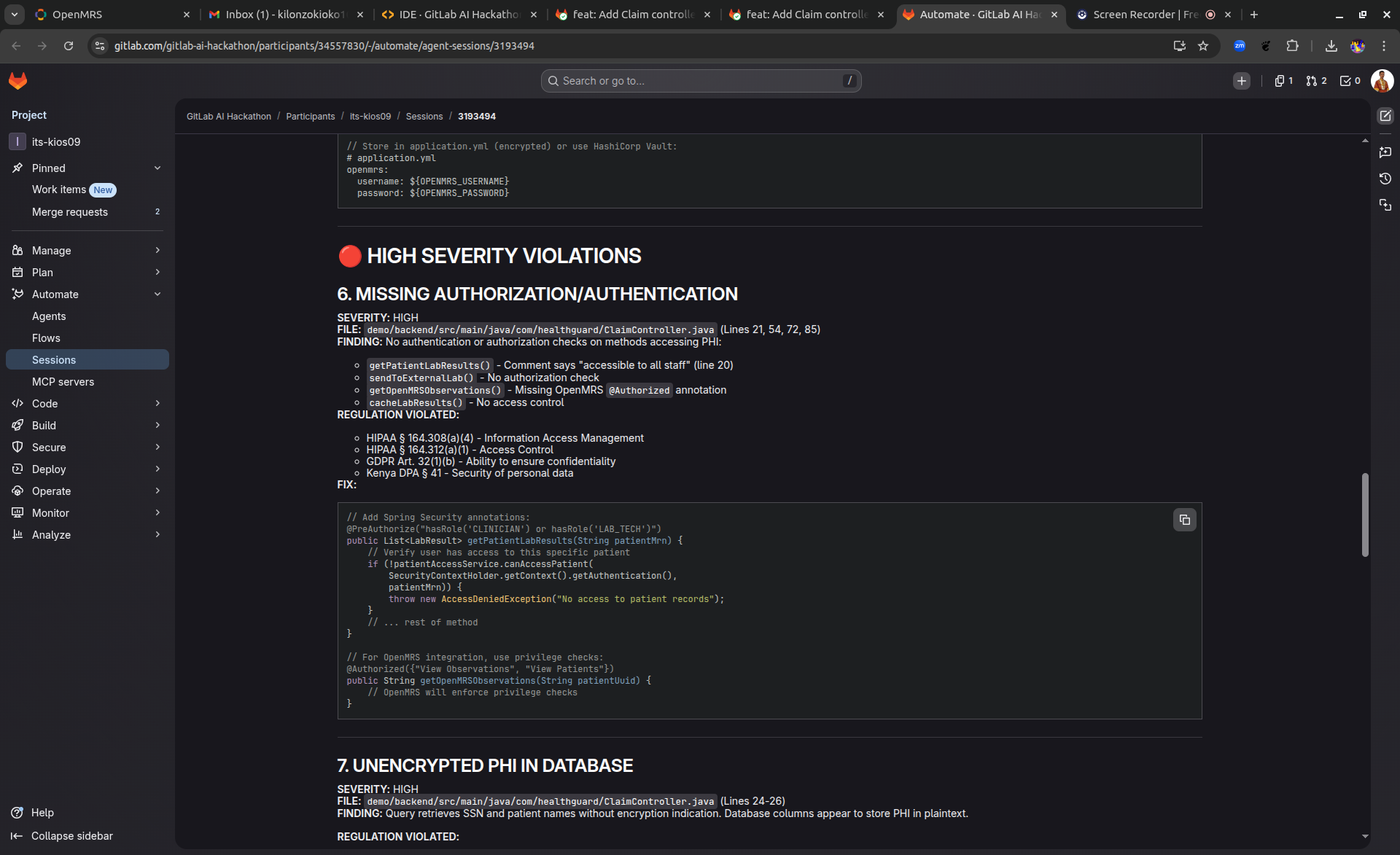This screenshot has width=1400, height=855.
Task: Collapse the Pinned section chevron
Action: coord(157,168)
